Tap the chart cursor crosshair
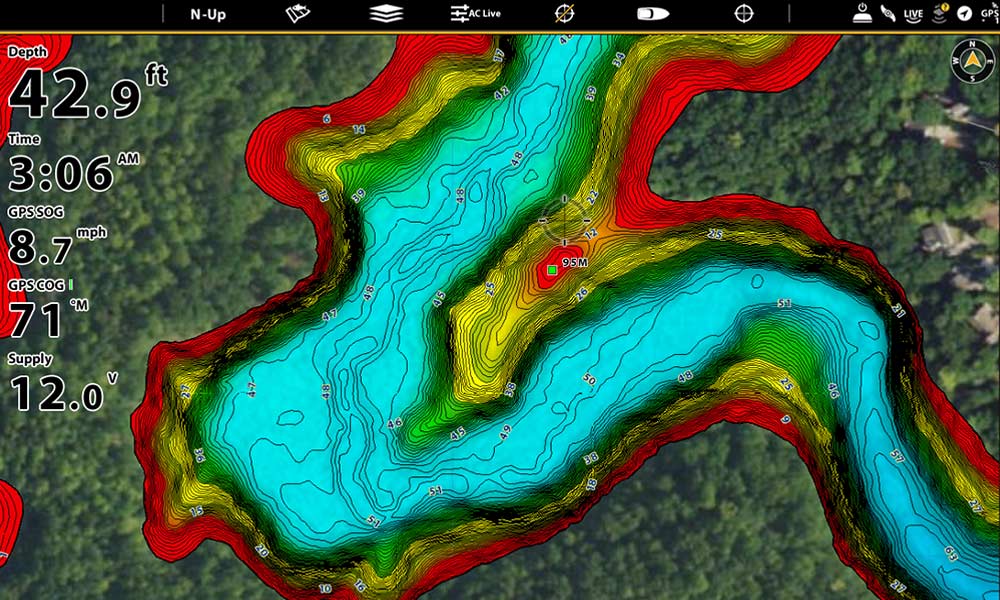 564,221
